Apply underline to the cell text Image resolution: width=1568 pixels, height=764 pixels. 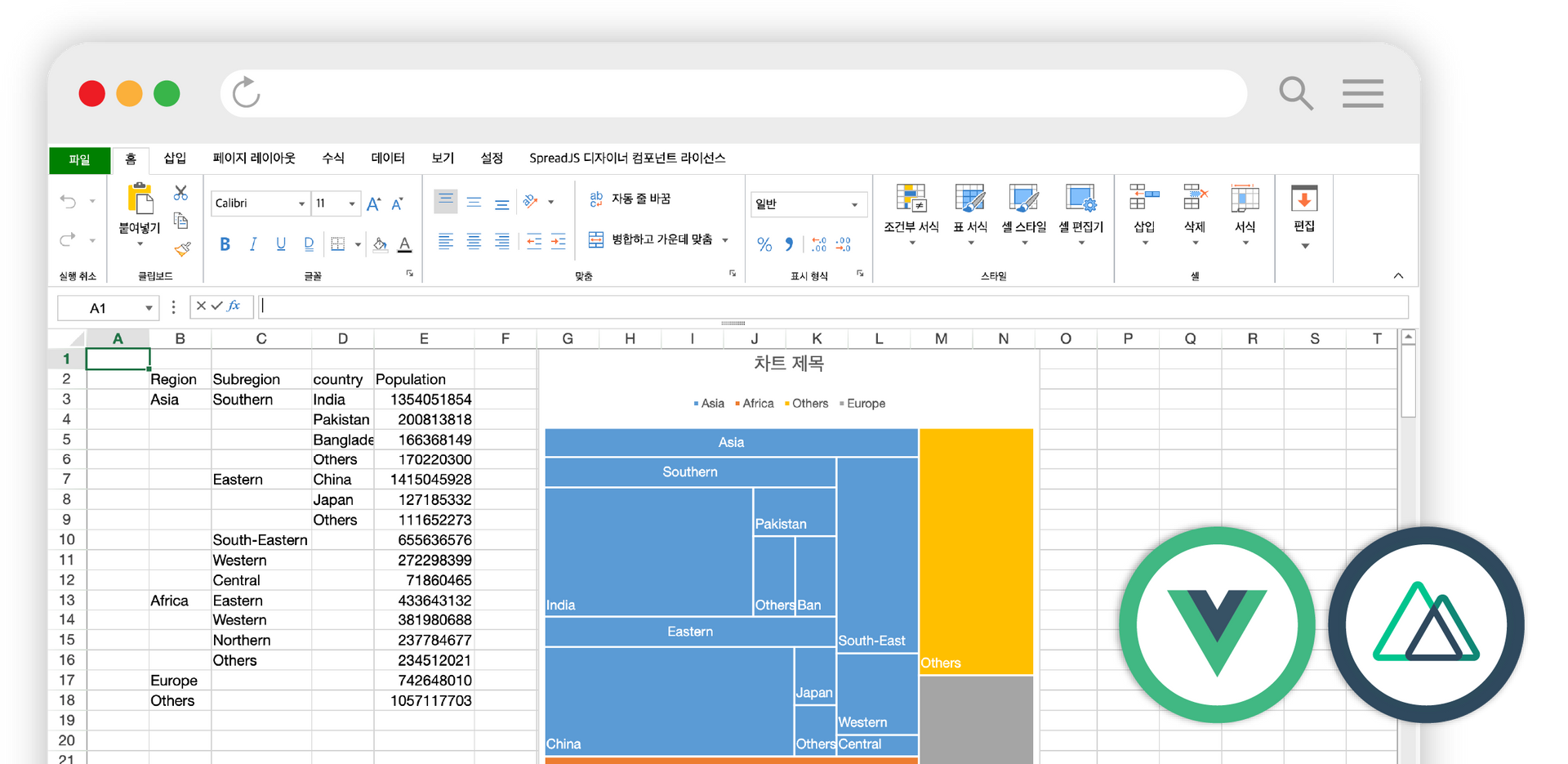click(281, 243)
